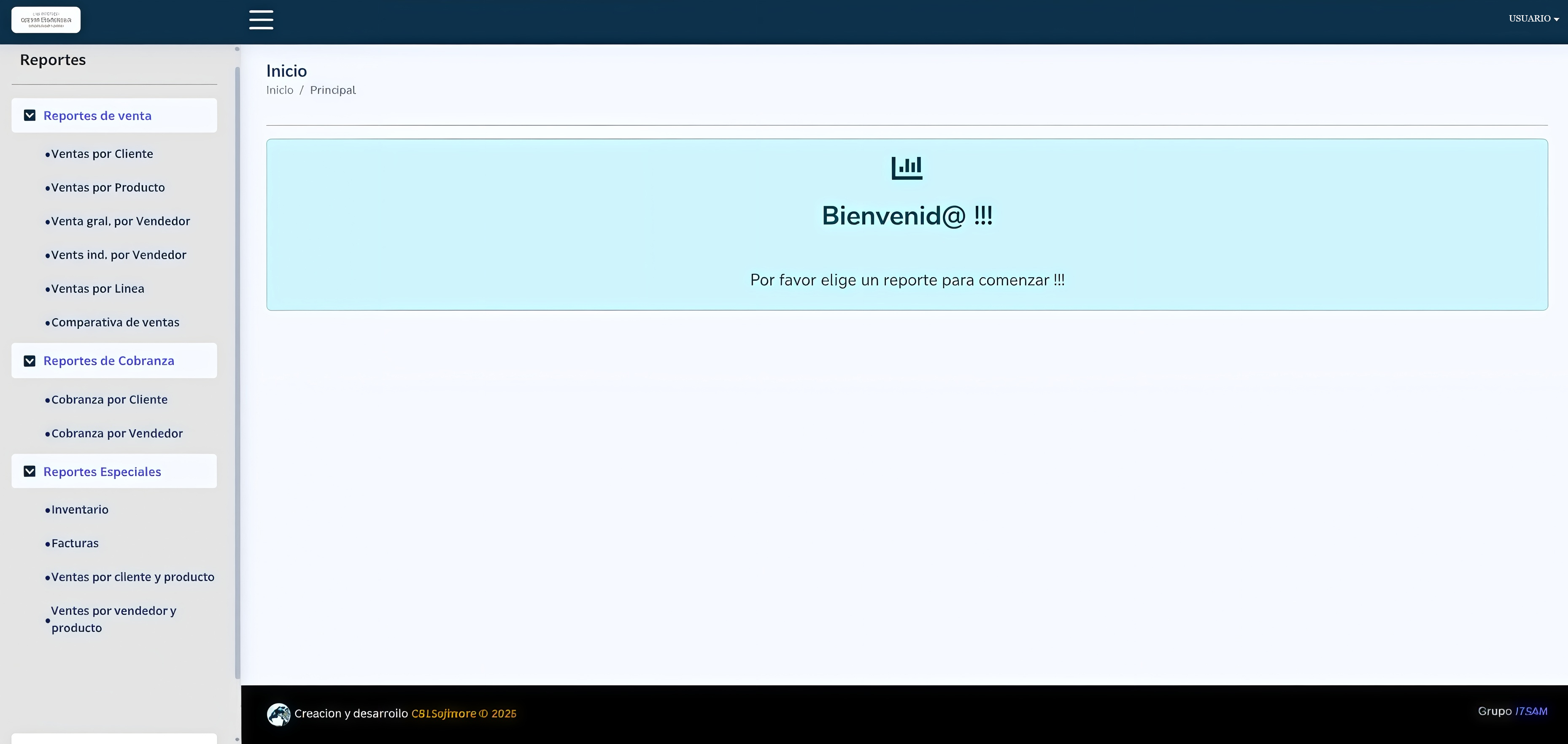Click the hamburger menu icon
Screen dimensions: 1568x744
point(261,19)
